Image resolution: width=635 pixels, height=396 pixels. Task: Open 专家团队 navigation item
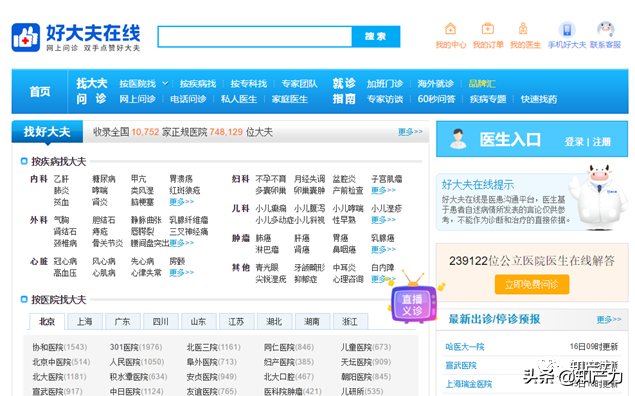click(x=299, y=84)
